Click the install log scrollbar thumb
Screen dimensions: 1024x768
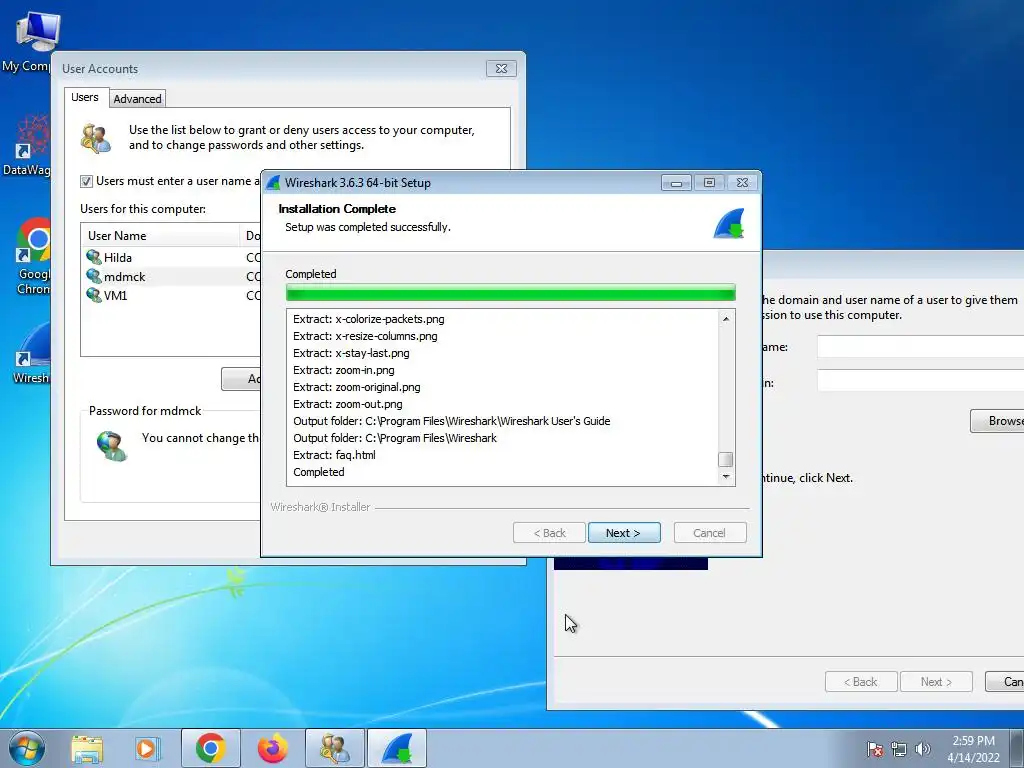pos(726,459)
